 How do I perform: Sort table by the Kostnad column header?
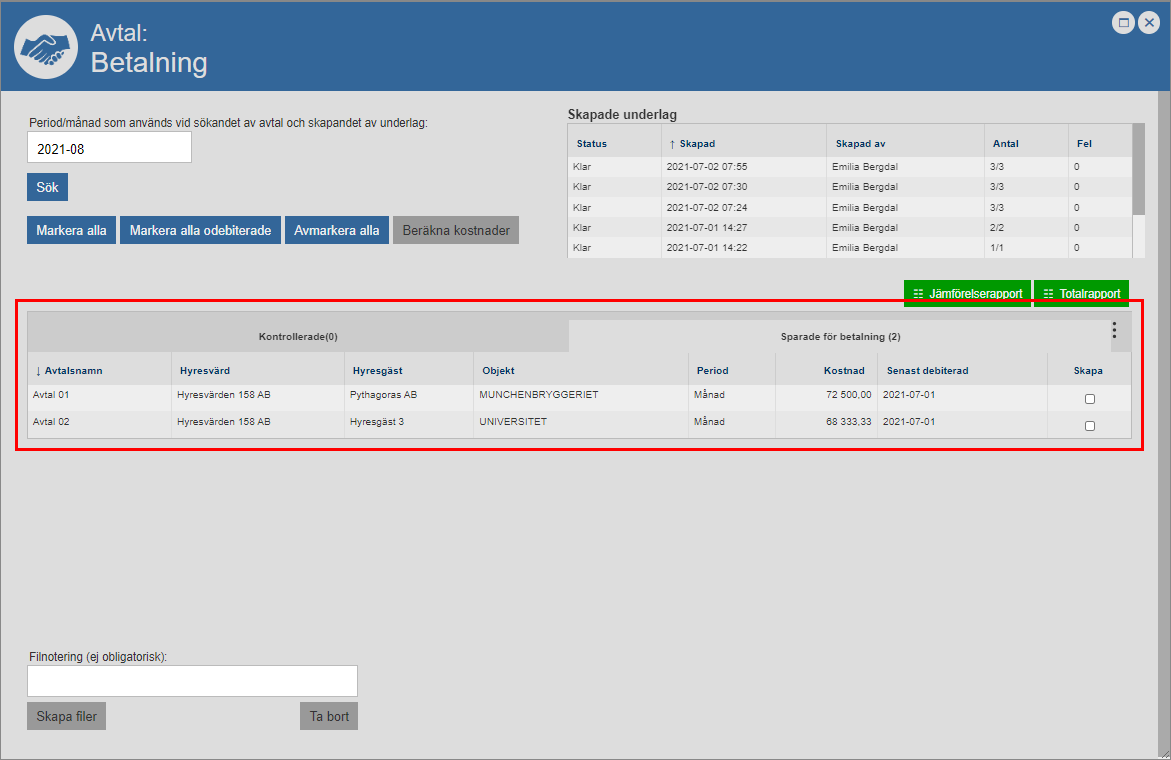pos(843,371)
